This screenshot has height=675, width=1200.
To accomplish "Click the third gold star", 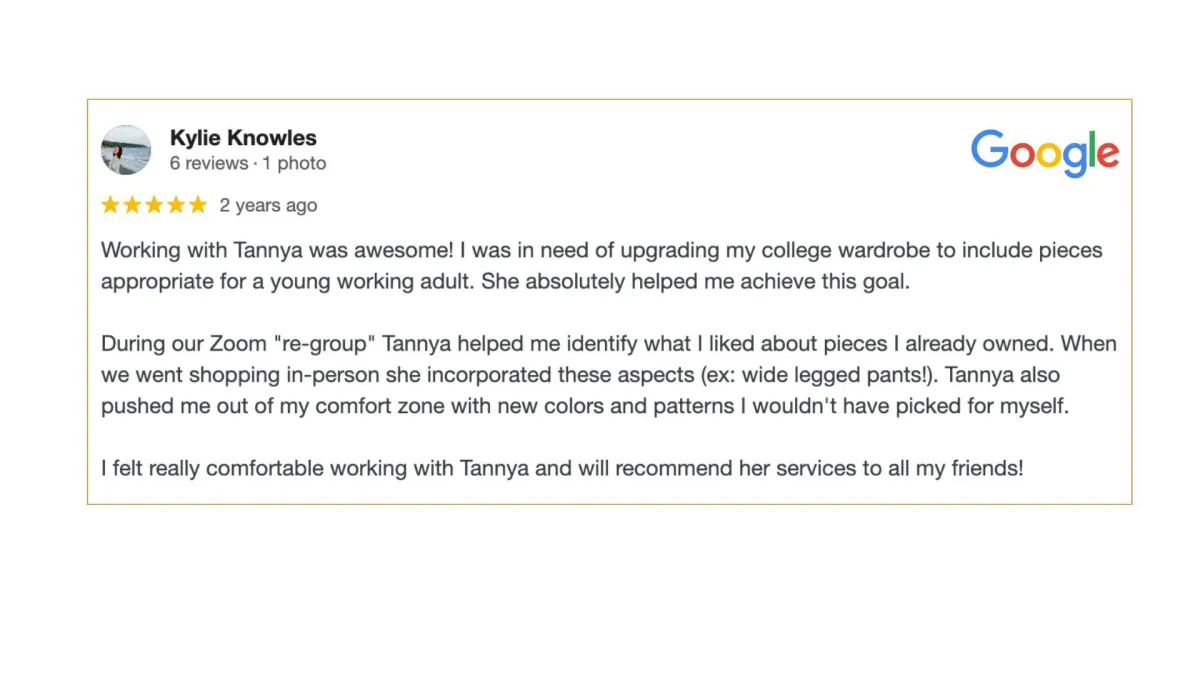I will pos(154,205).
